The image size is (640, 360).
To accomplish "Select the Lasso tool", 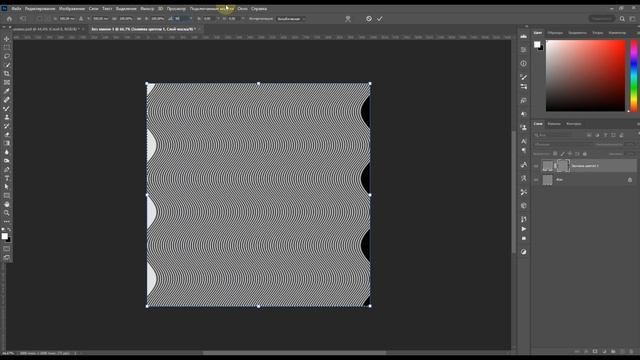I will click(x=7, y=56).
